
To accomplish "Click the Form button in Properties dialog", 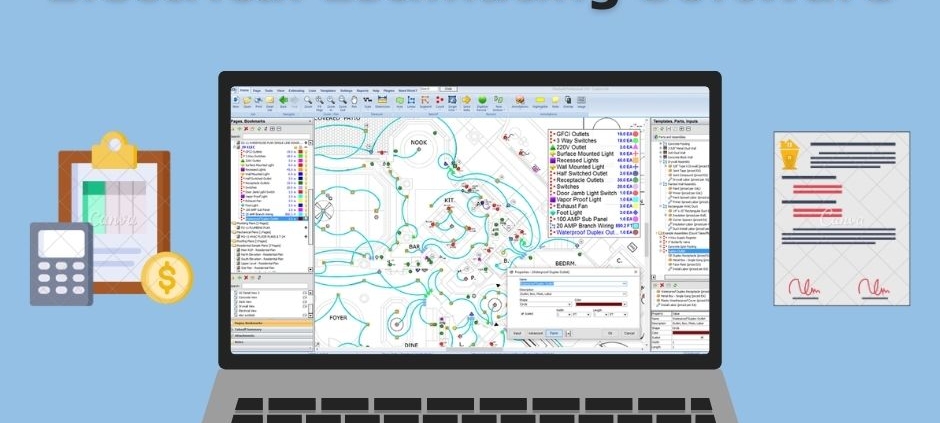I will [x=554, y=333].
